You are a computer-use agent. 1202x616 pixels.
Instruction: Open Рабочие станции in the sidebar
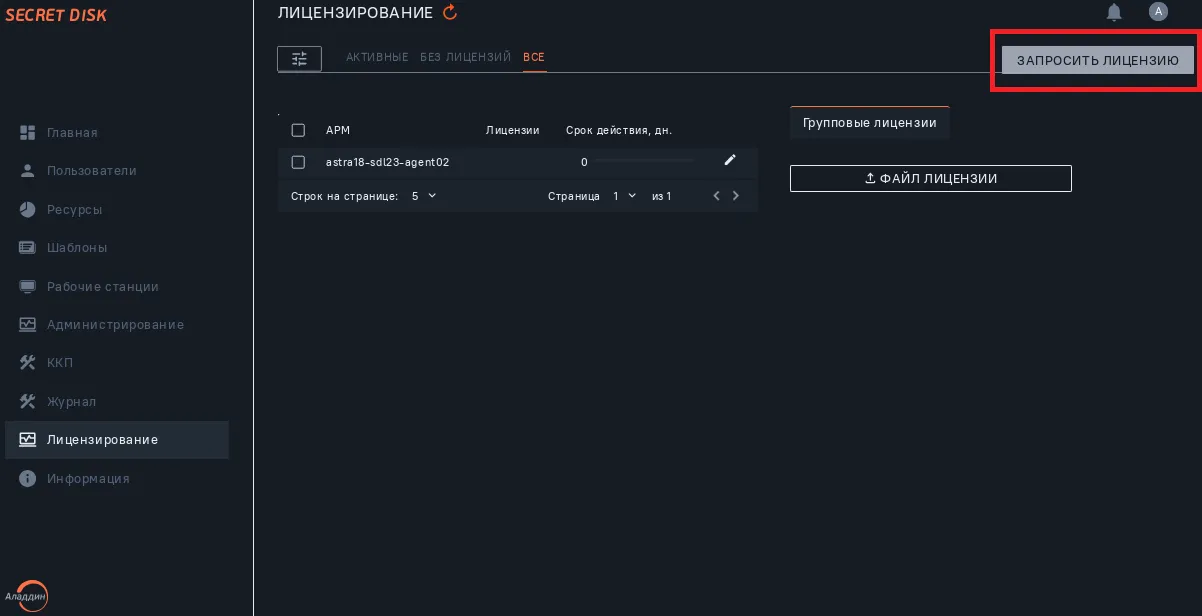tap(116, 287)
